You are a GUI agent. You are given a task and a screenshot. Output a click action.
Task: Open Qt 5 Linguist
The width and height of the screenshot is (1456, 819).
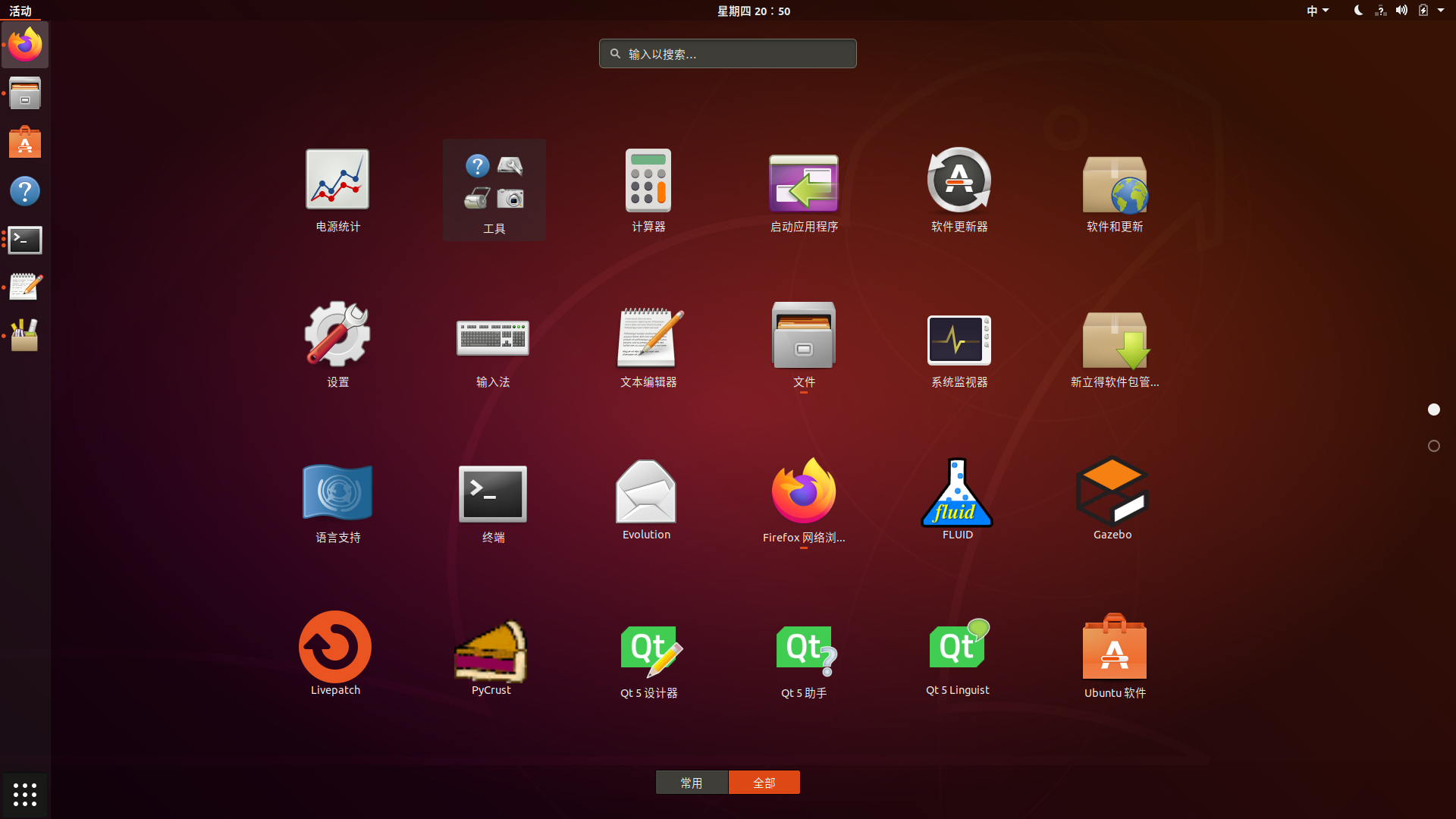[958, 649]
